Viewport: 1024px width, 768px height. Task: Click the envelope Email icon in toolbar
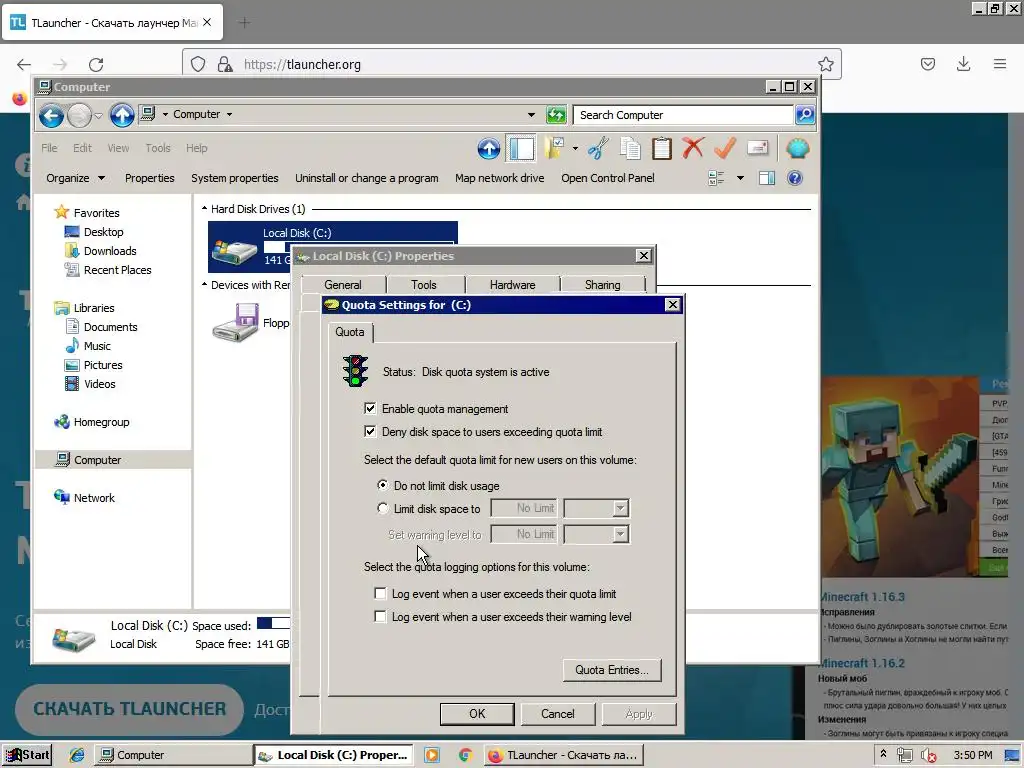[758, 148]
